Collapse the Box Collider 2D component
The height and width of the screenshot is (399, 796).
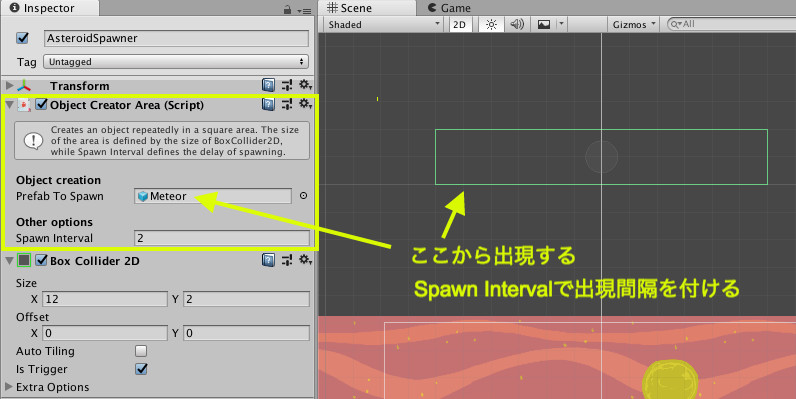9,260
